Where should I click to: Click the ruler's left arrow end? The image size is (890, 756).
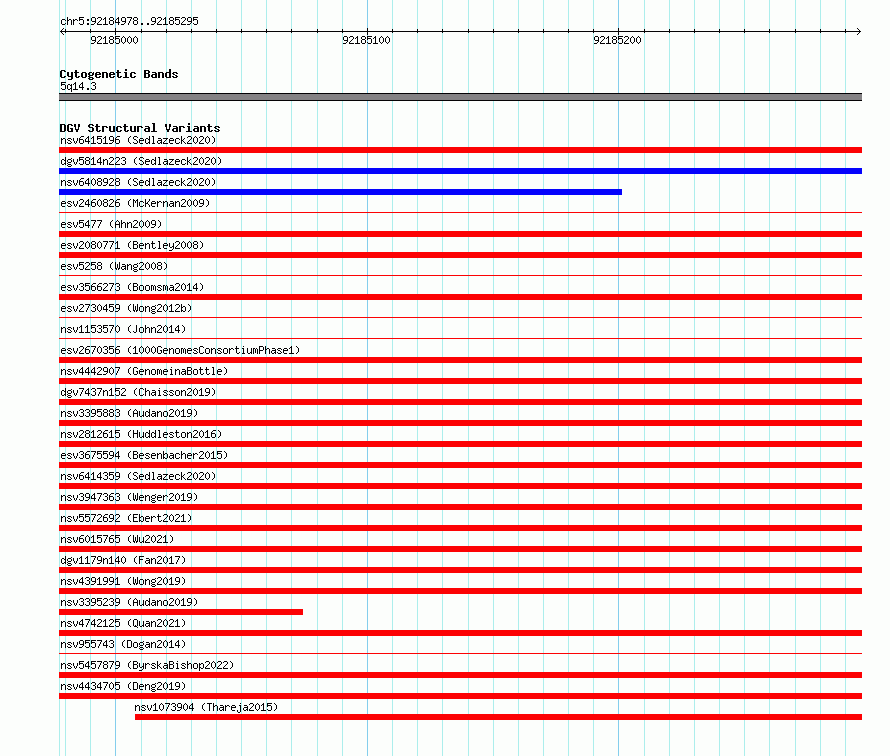click(x=62, y=31)
